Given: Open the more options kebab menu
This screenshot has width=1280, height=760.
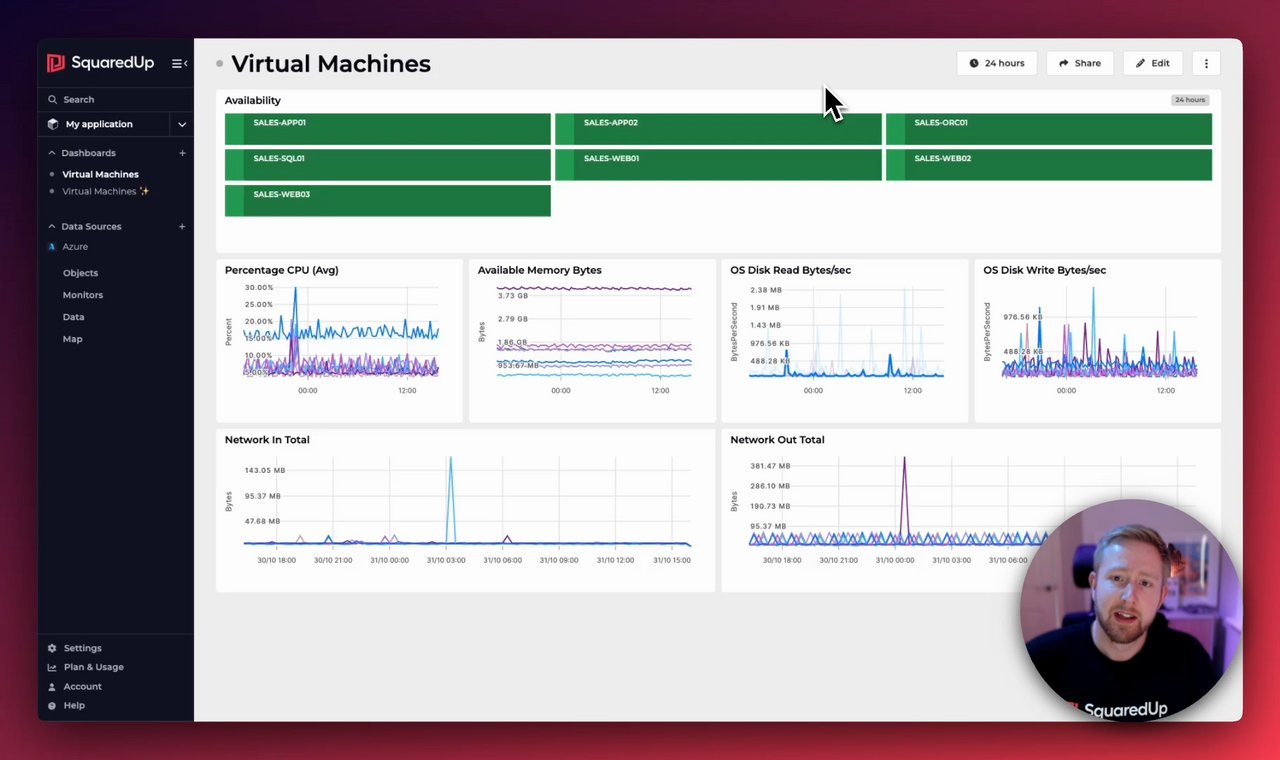Looking at the screenshot, I should point(1206,63).
